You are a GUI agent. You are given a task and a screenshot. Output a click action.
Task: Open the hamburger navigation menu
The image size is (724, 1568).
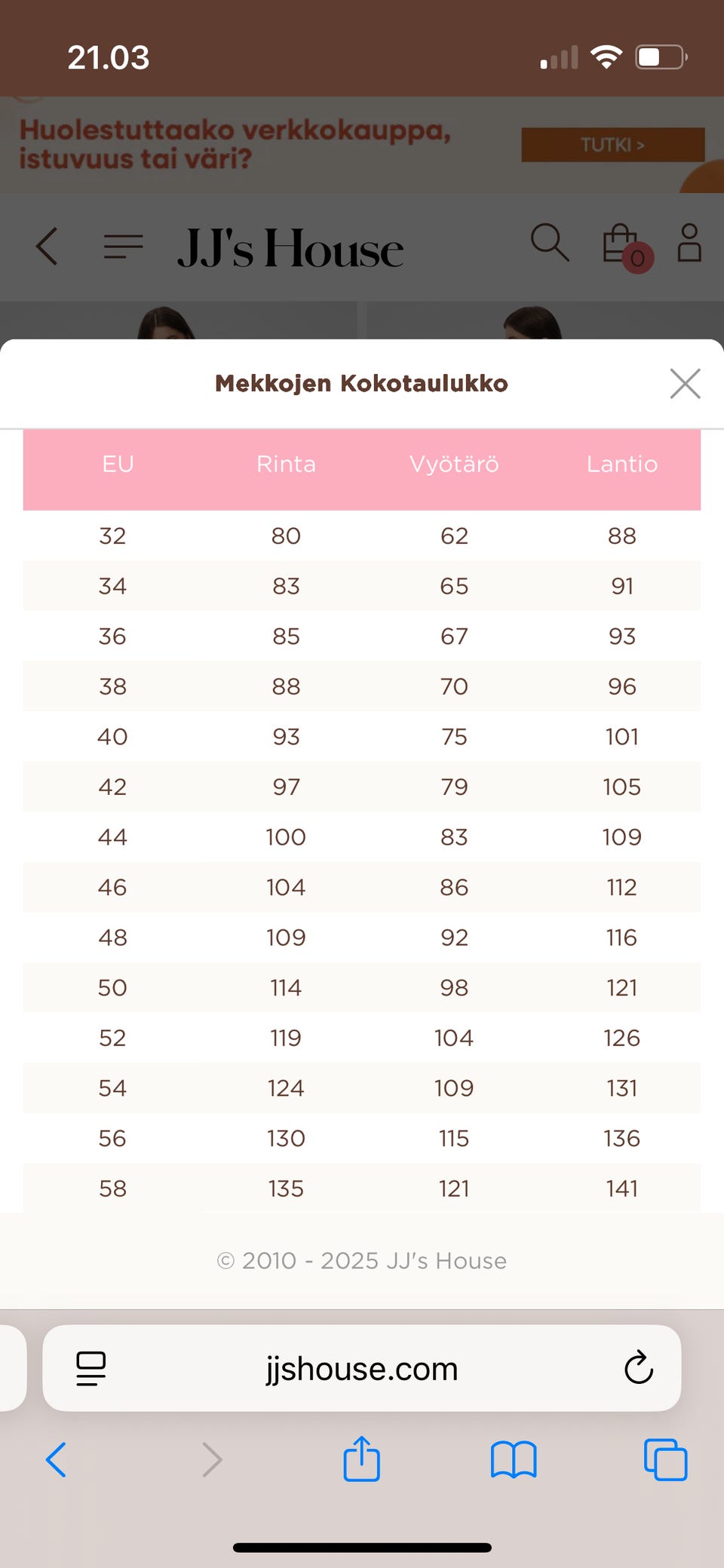(x=124, y=246)
